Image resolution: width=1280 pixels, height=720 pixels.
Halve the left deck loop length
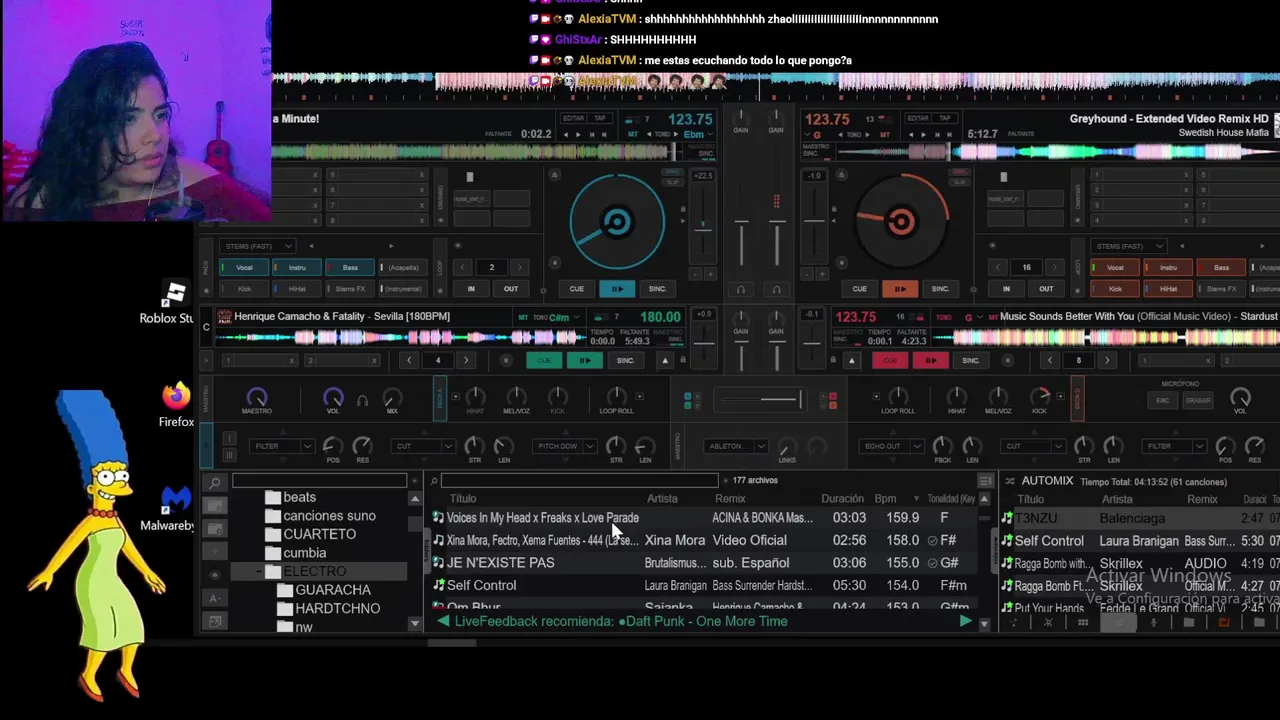(463, 268)
